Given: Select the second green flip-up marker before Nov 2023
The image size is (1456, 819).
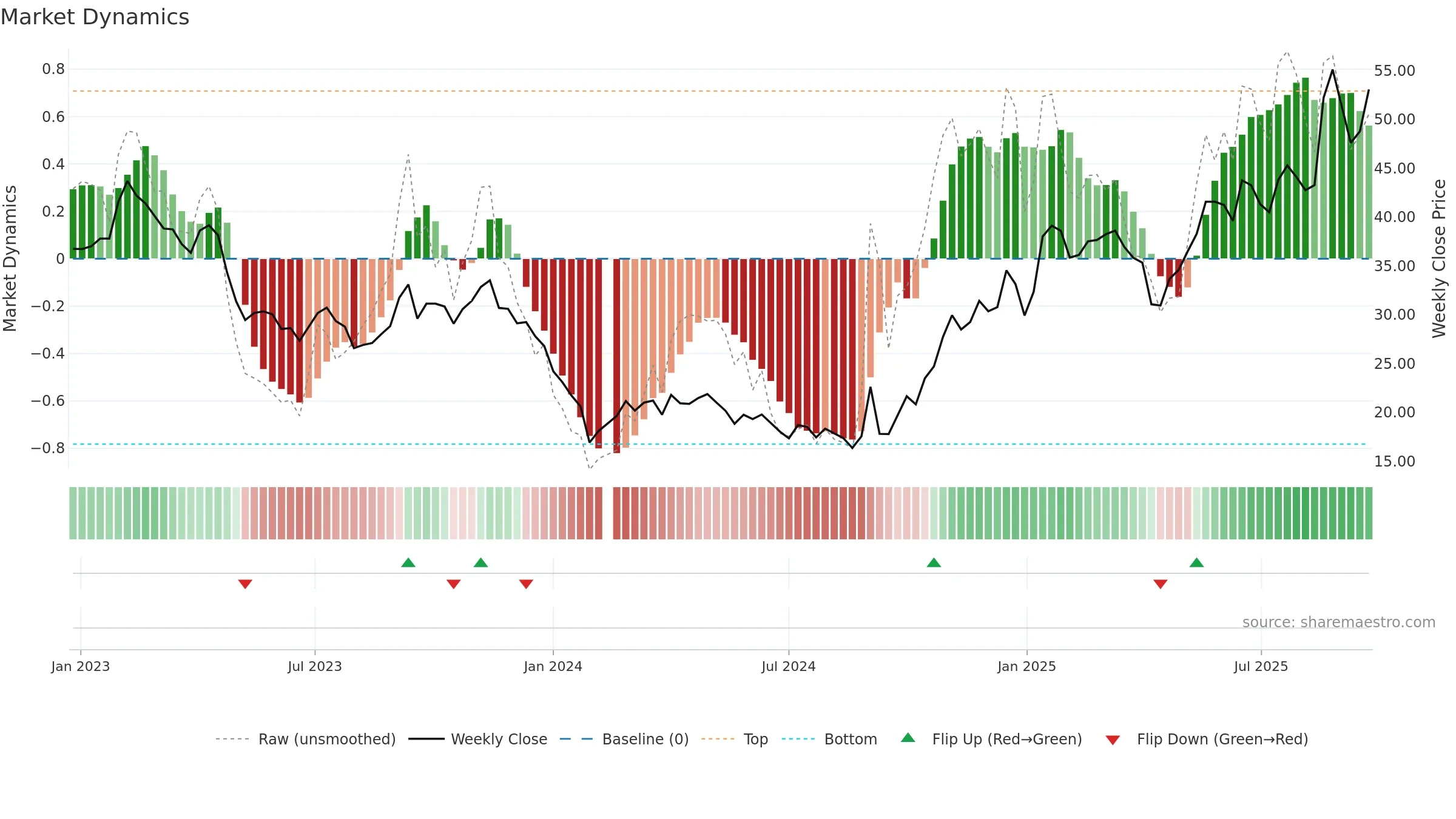Looking at the screenshot, I should [x=481, y=562].
